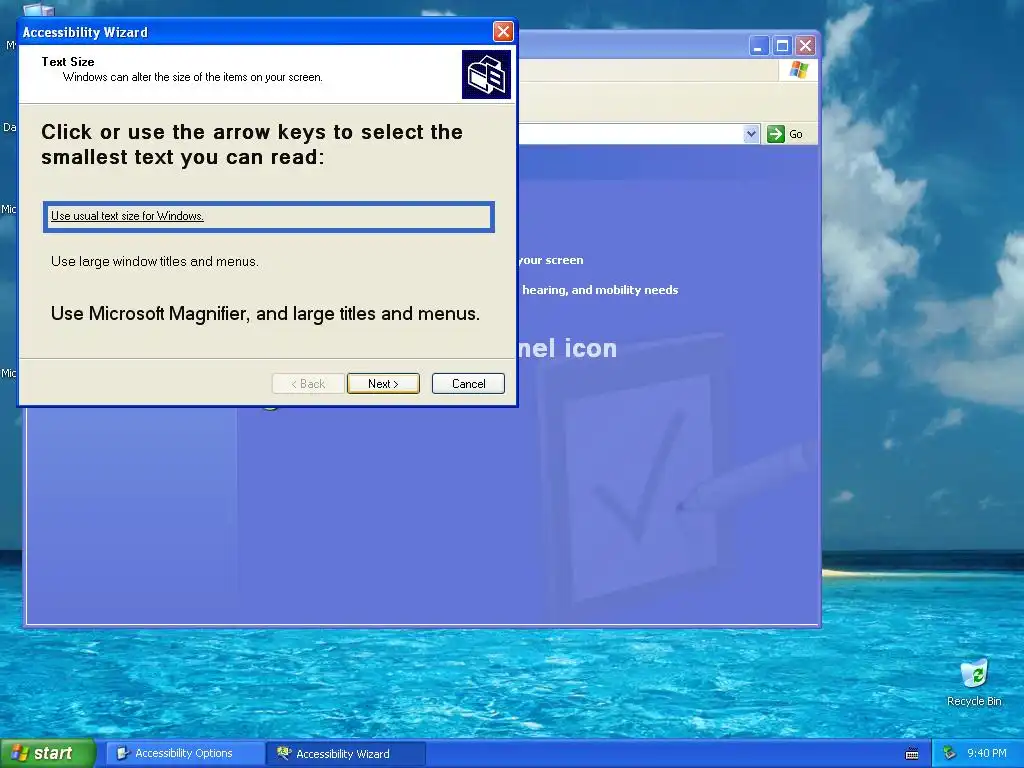The height and width of the screenshot is (768, 1024).
Task: Close the Accessibility Wizard dialog
Action: [503, 31]
